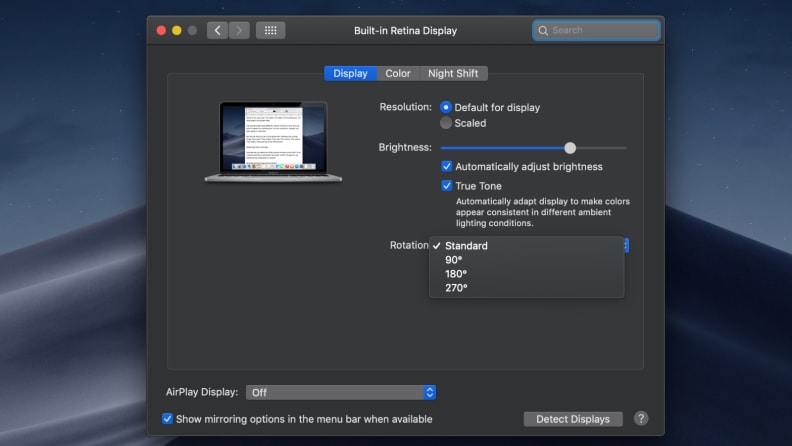Close the Built-in Retina Display window
Viewport: 792px width, 446px height.
click(161, 30)
